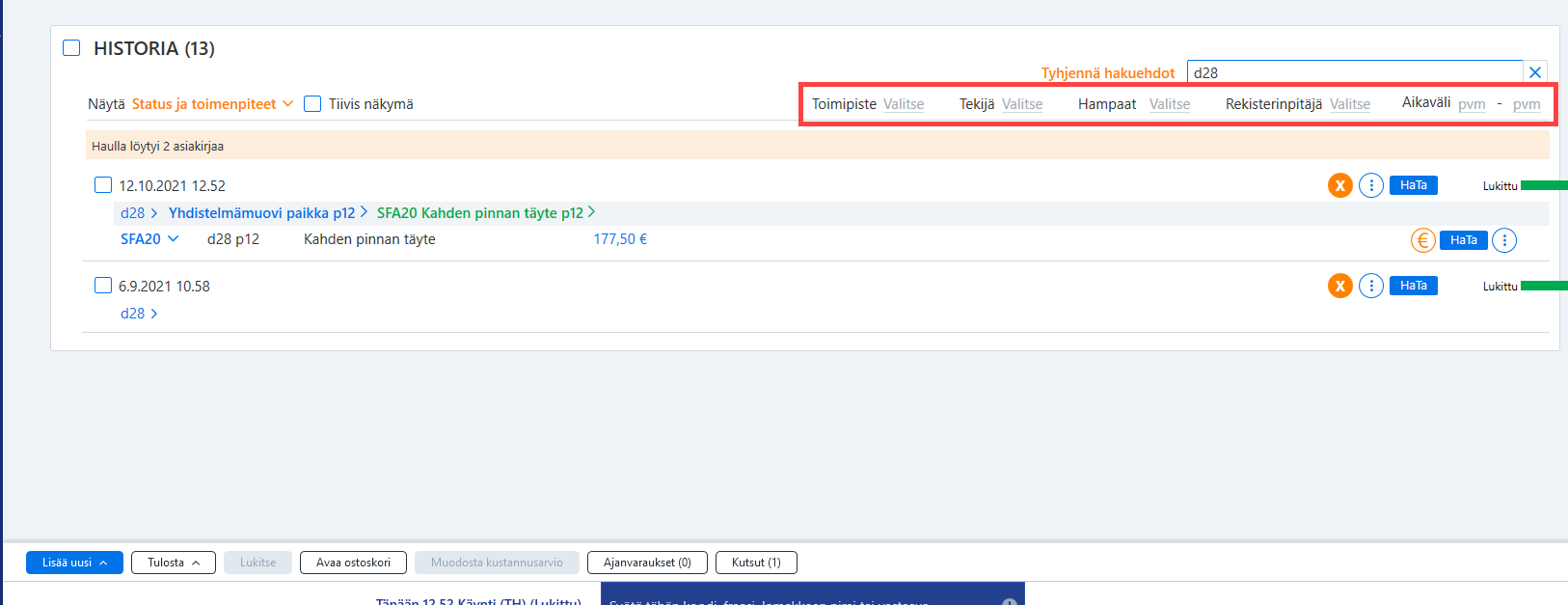The image size is (1568, 605).
Task: Click the HaTa badge on the SFA20 row
Action: click(1463, 240)
